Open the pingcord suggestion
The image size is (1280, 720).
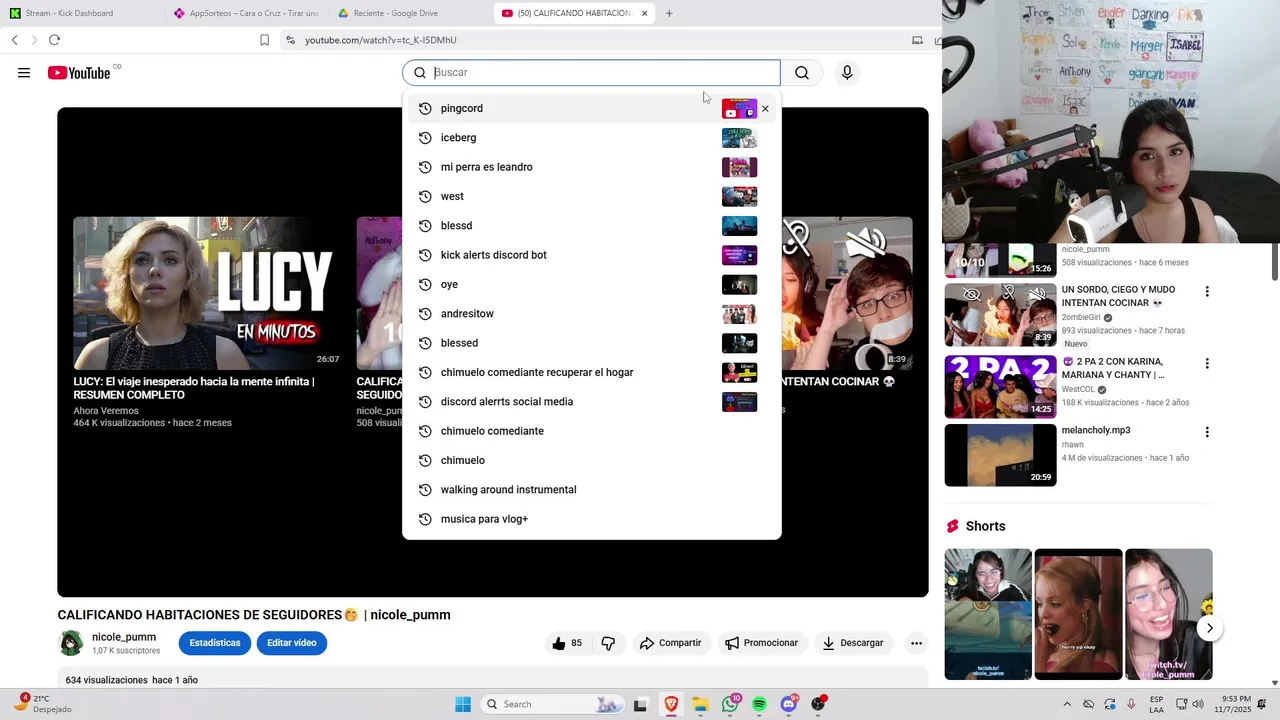pos(591,109)
